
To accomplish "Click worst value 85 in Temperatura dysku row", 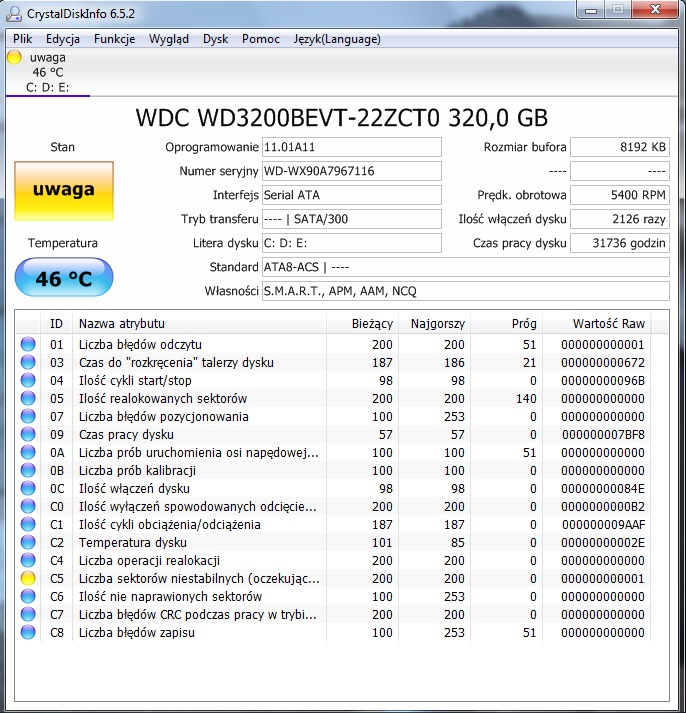I will pyautogui.click(x=458, y=542).
